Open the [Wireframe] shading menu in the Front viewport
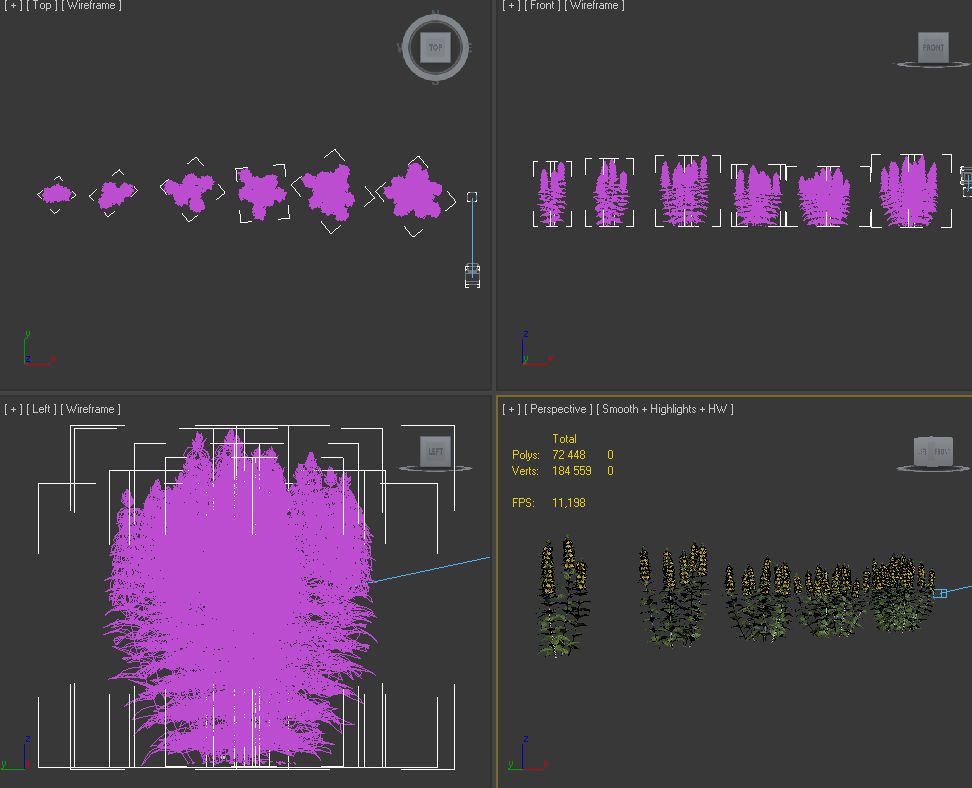This screenshot has height=788, width=972. pyautogui.click(x=594, y=6)
